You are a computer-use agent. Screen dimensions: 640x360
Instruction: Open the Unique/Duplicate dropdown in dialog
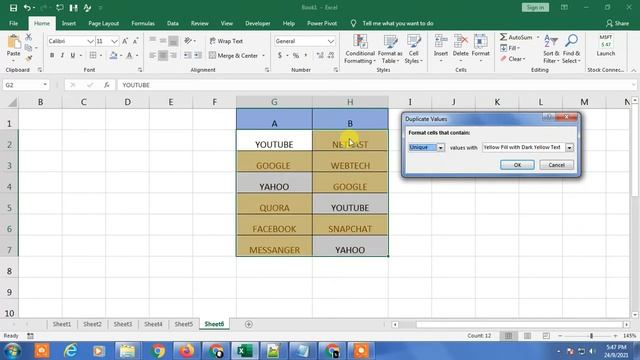441,147
